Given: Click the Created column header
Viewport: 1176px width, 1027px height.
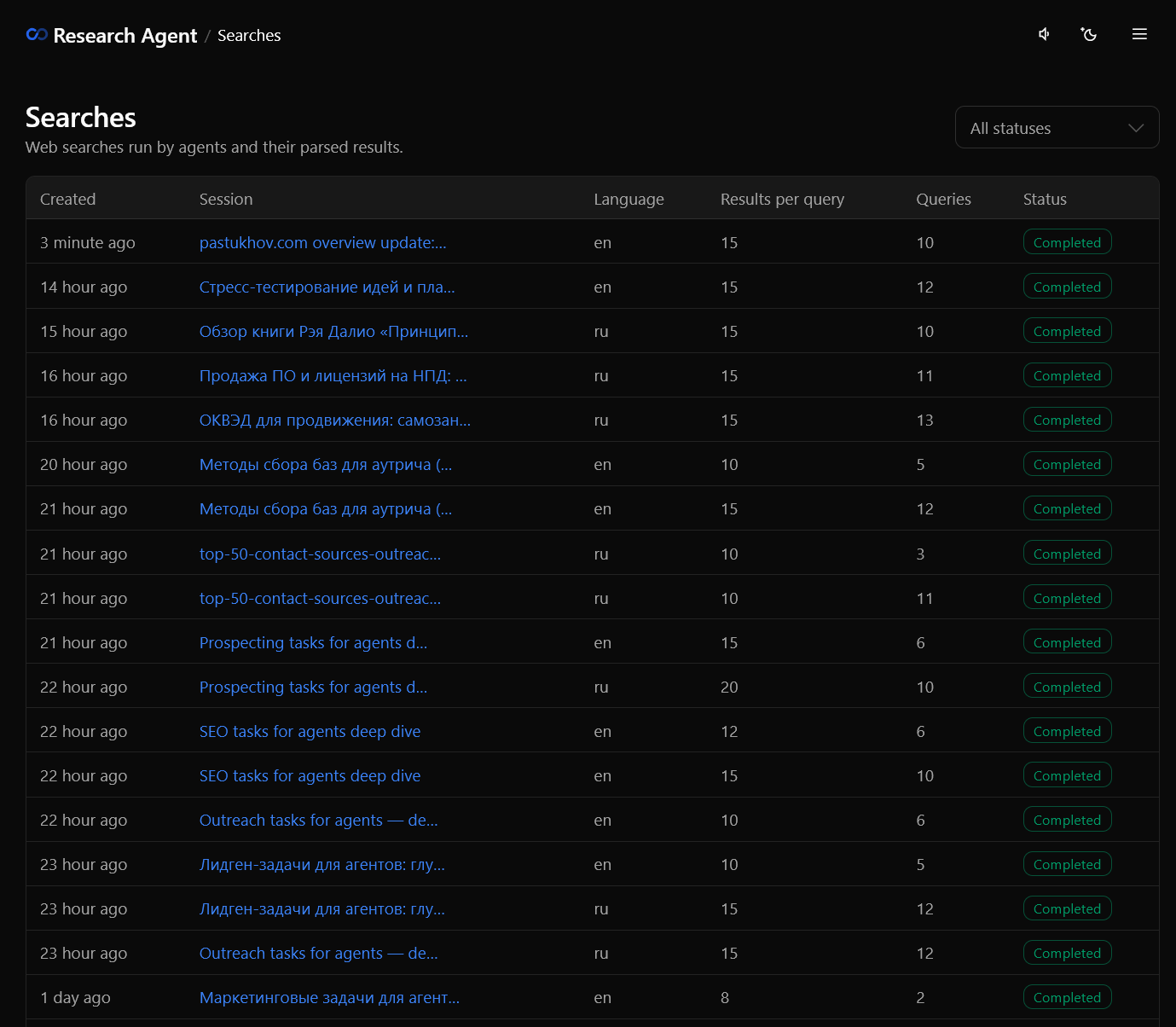Looking at the screenshot, I should [68, 200].
